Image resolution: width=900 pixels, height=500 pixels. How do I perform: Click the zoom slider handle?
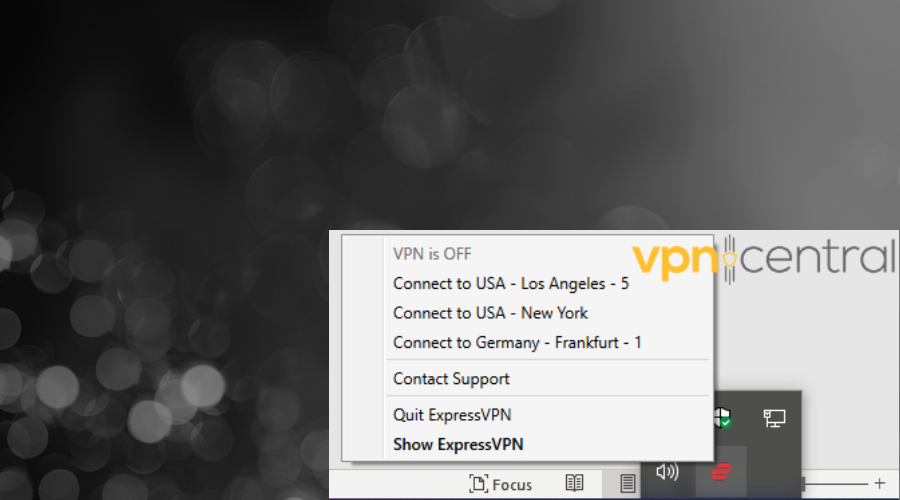(804, 484)
